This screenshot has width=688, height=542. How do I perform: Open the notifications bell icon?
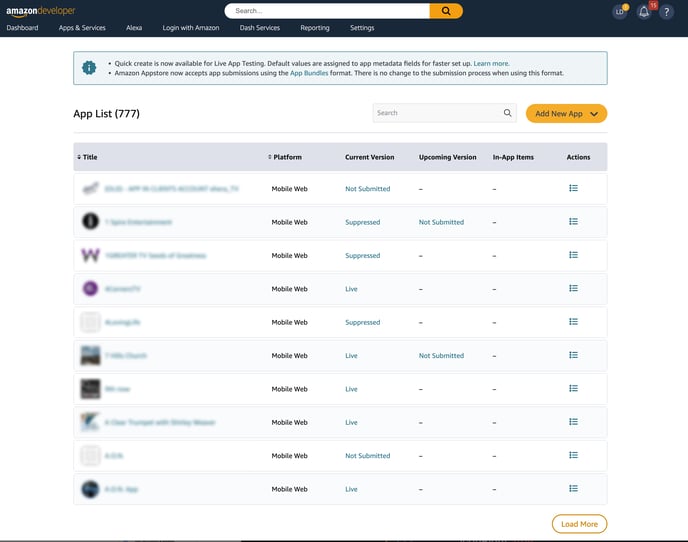click(x=644, y=12)
